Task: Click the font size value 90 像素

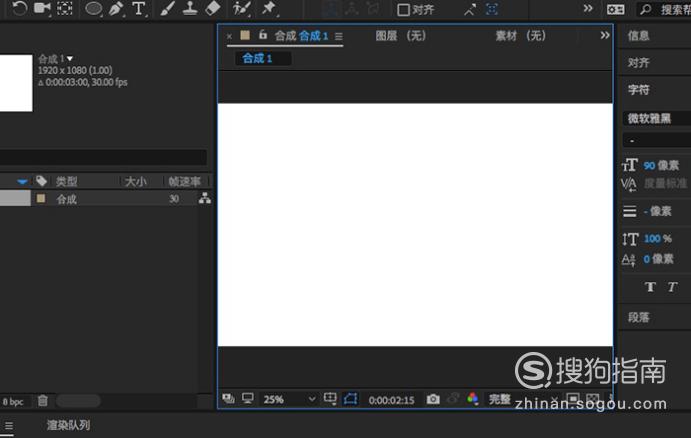Action: click(x=661, y=165)
